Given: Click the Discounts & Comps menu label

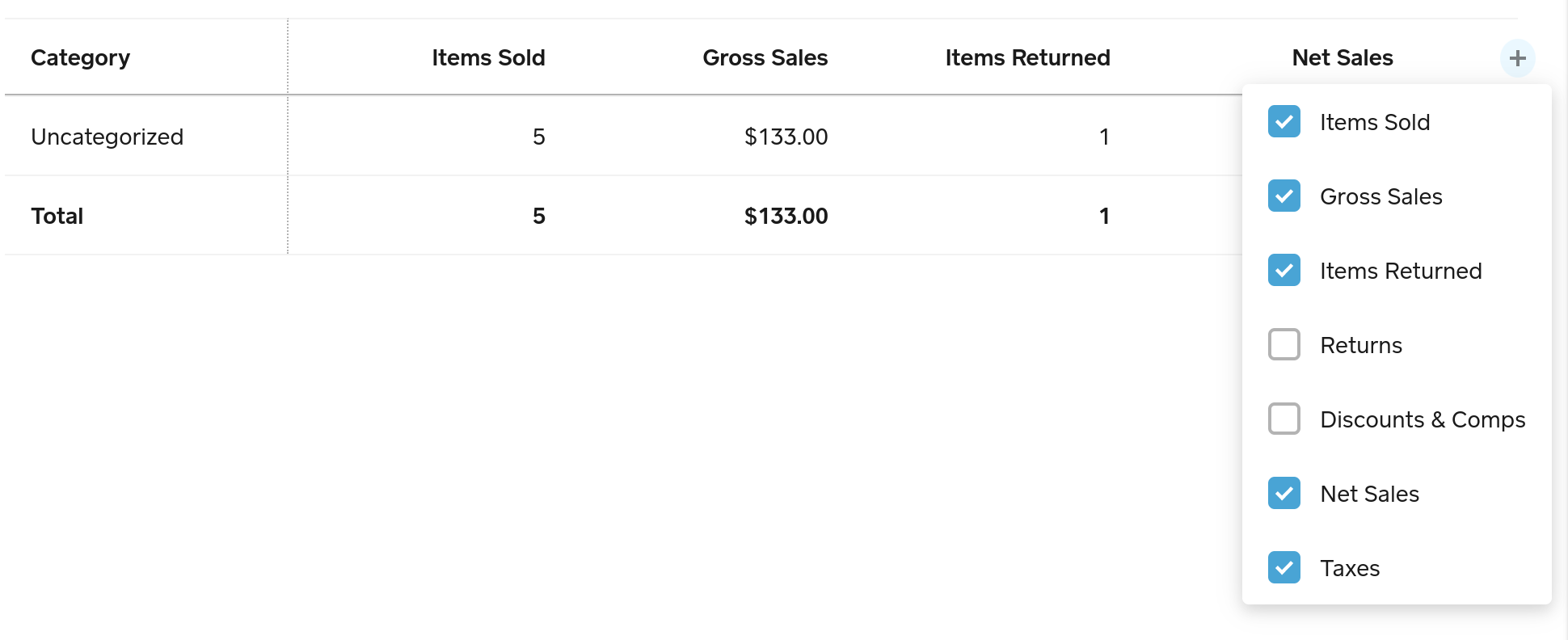Looking at the screenshot, I should pyautogui.click(x=1422, y=420).
